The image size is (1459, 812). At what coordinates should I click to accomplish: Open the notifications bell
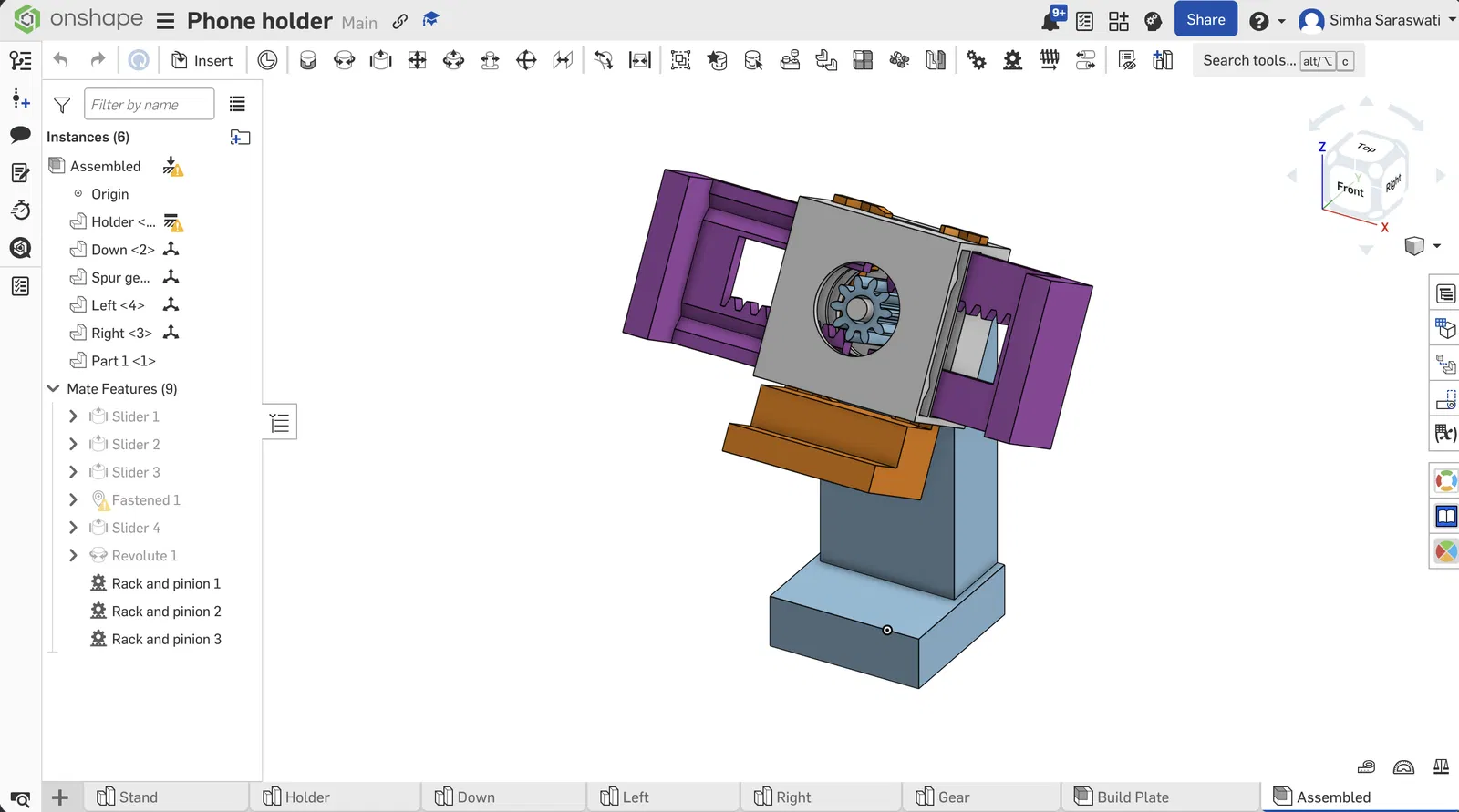(x=1051, y=20)
